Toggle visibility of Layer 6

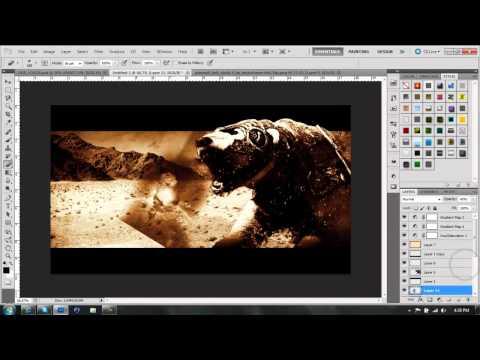pyautogui.click(x=404, y=263)
